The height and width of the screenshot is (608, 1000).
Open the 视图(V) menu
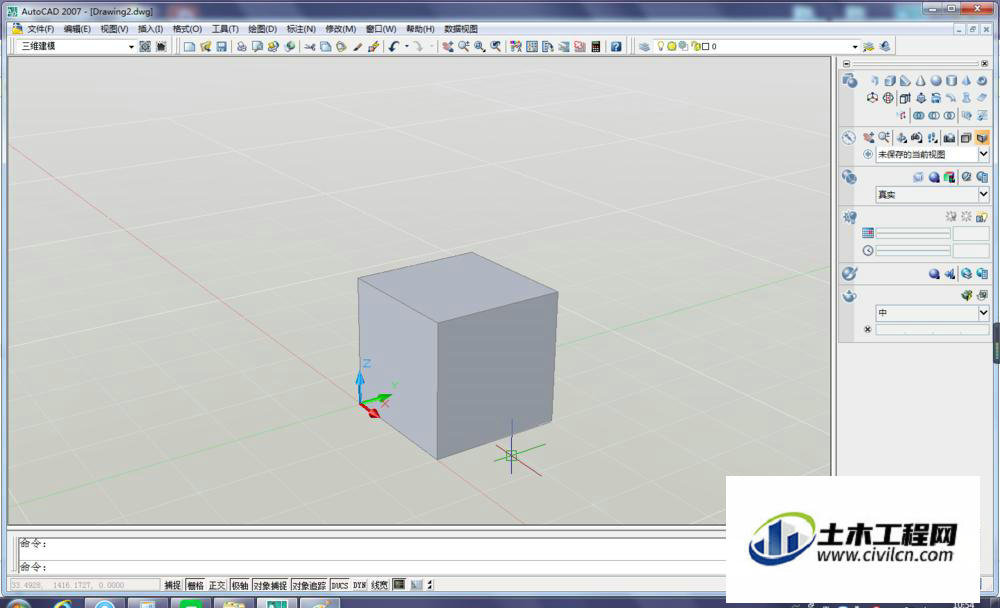pyautogui.click(x=114, y=29)
